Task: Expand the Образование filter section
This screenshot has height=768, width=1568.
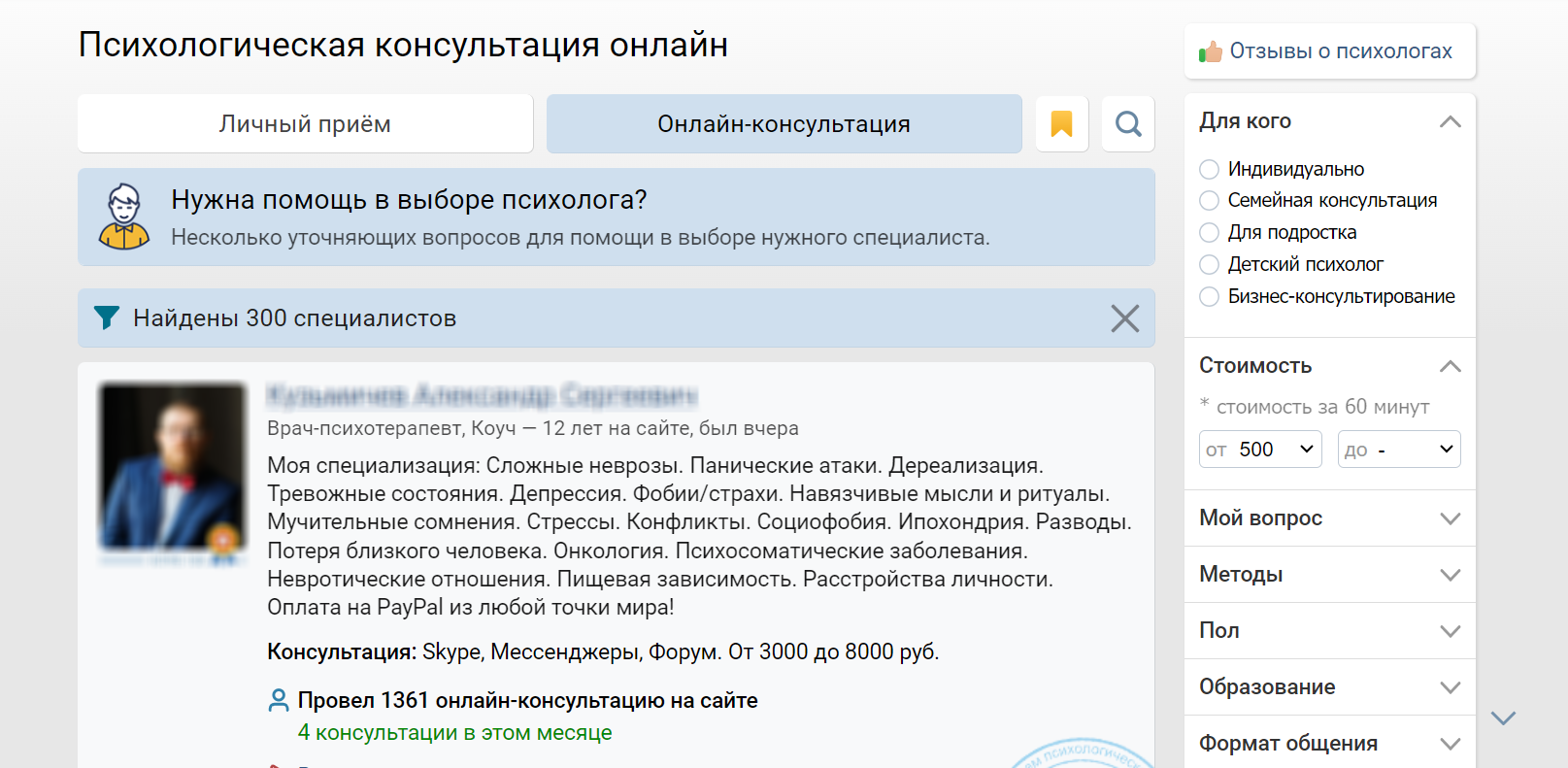Action: point(1330,687)
